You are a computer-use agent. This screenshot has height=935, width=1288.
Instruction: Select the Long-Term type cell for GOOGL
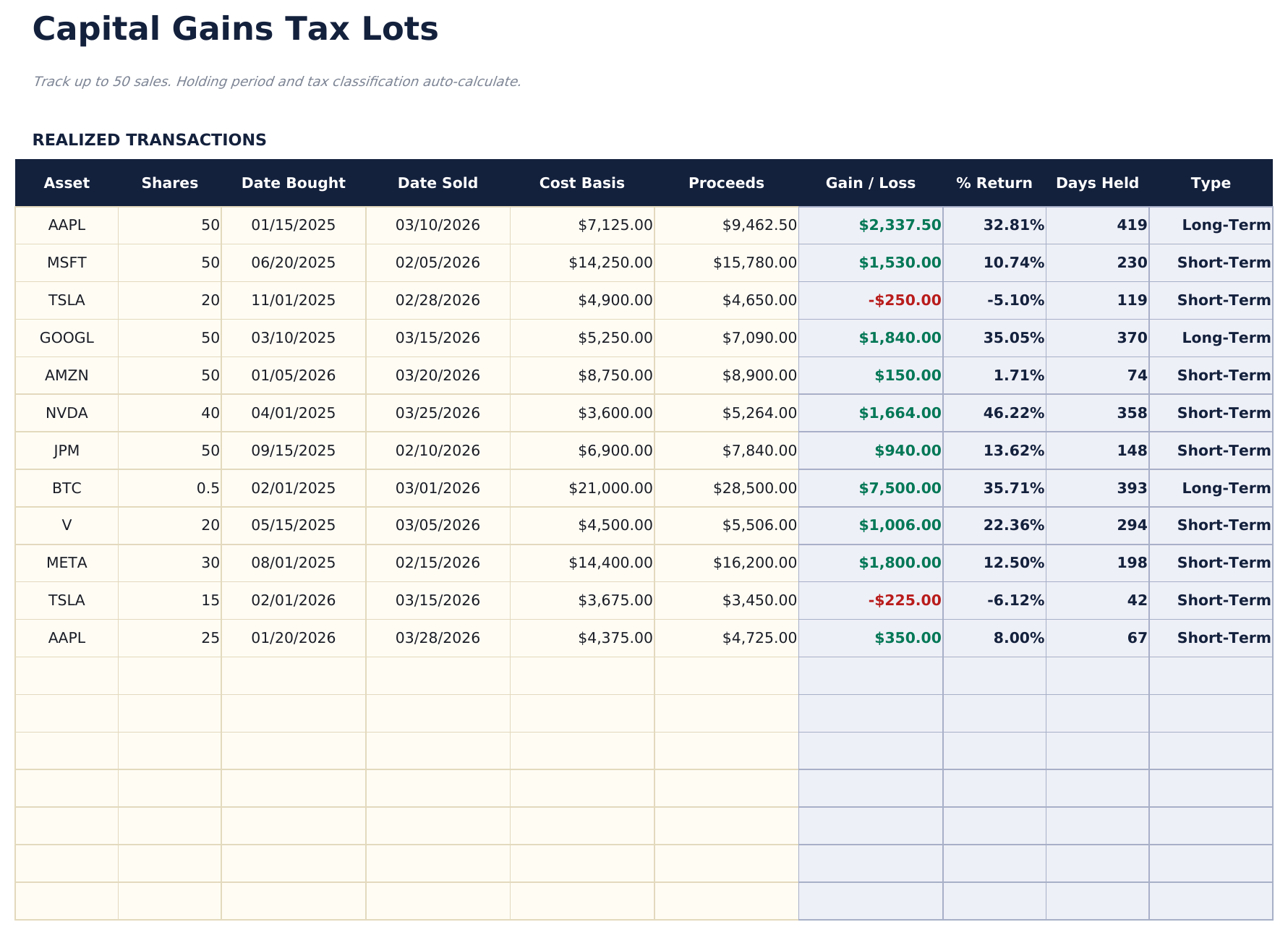click(1211, 338)
